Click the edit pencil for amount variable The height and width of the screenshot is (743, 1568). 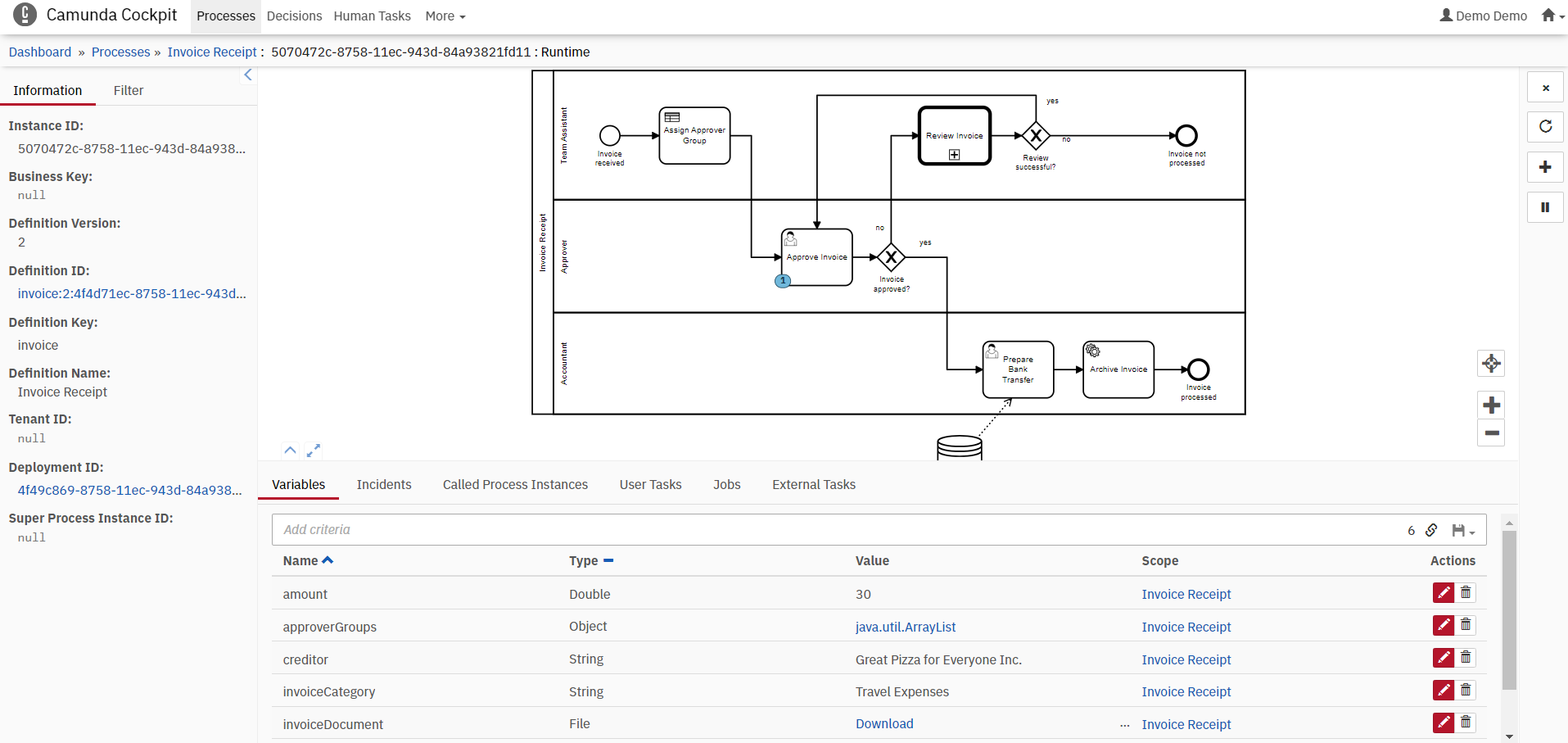pos(1443,593)
